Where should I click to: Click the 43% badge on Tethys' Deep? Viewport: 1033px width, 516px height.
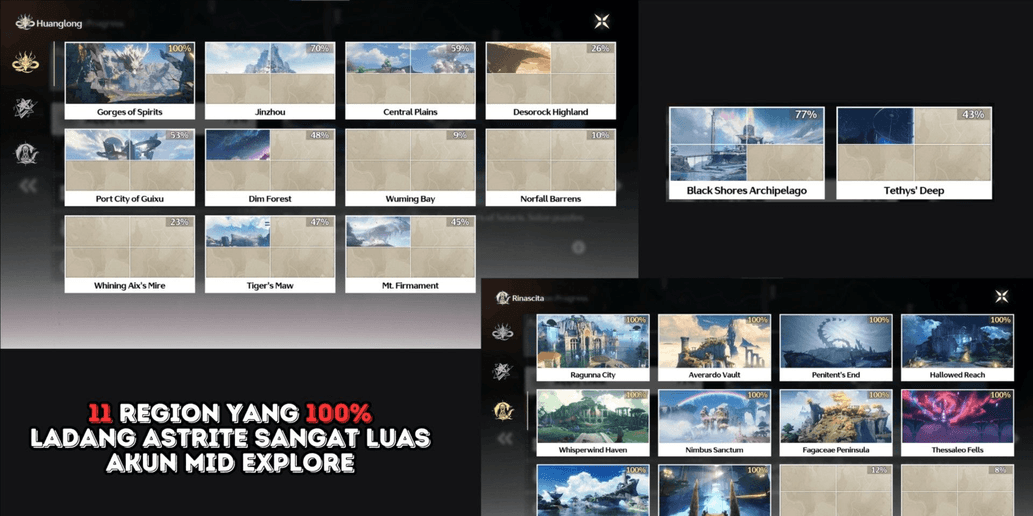[973, 115]
